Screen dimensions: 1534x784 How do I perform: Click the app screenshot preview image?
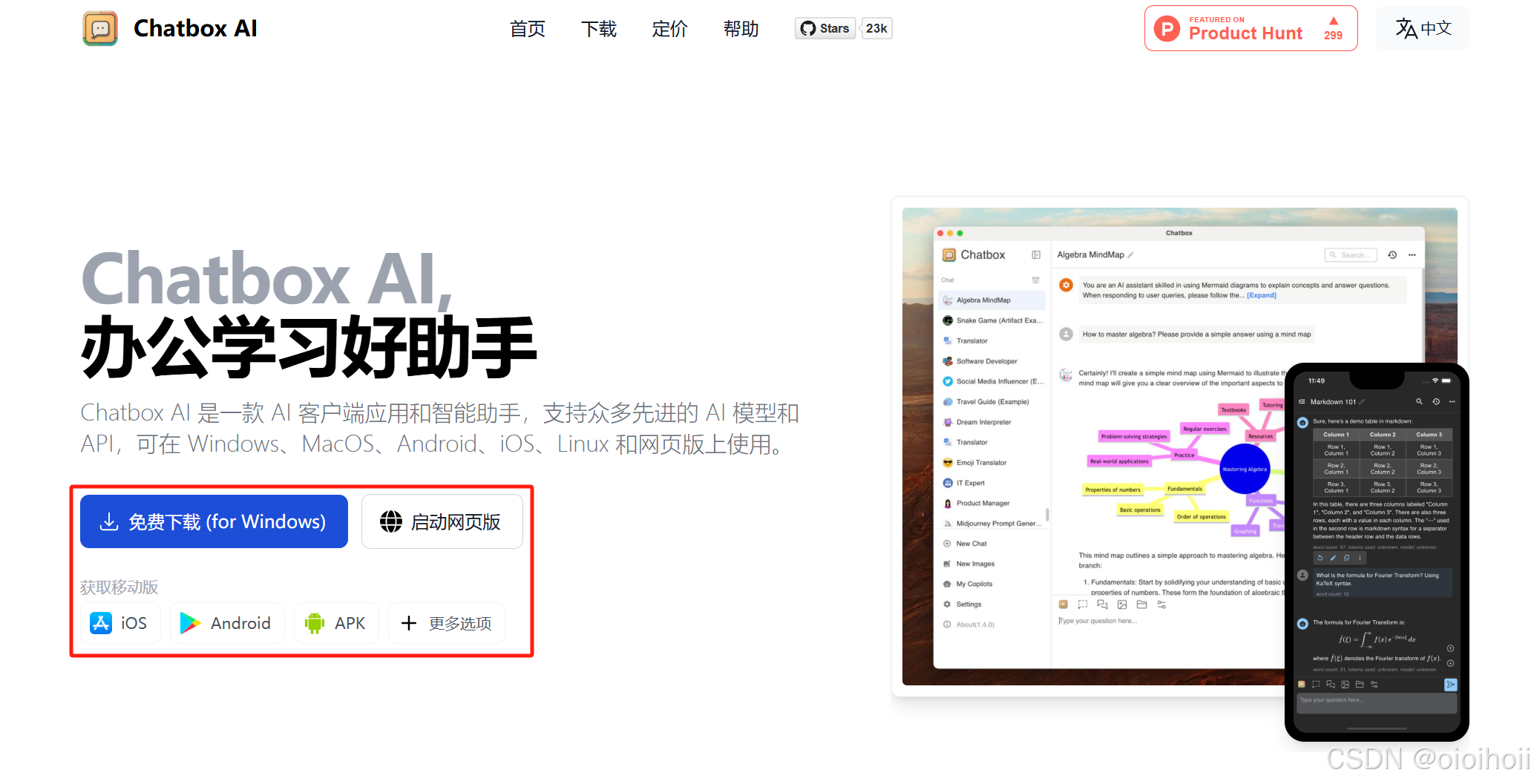pos(1180,447)
